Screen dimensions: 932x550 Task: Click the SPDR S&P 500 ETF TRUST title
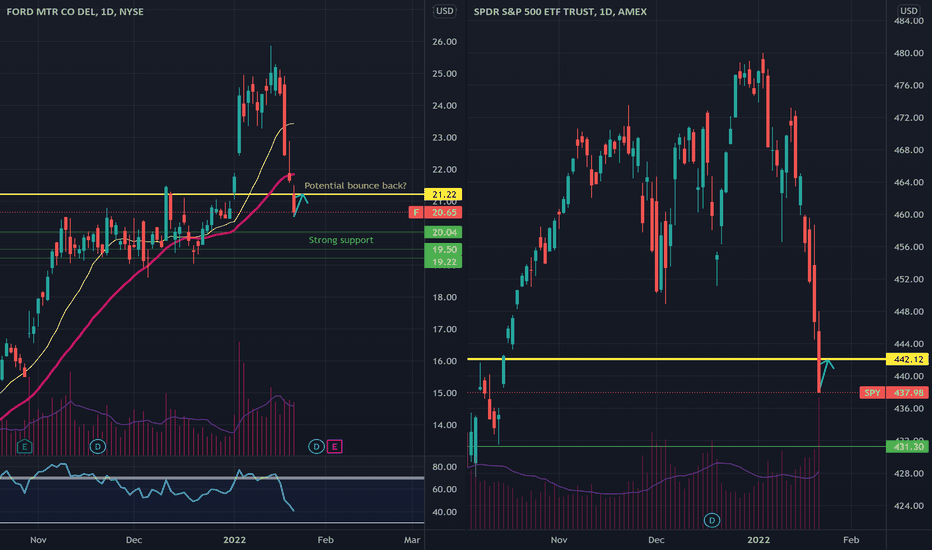point(560,11)
